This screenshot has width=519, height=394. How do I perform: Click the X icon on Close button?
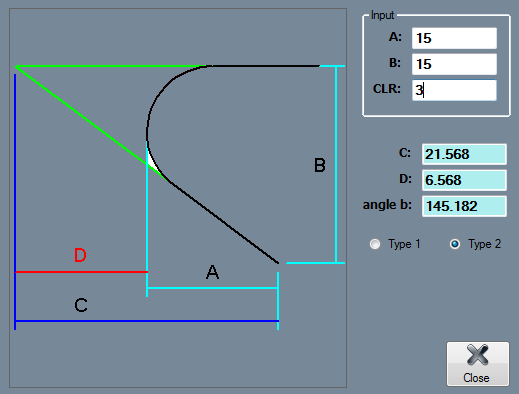point(478,355)
